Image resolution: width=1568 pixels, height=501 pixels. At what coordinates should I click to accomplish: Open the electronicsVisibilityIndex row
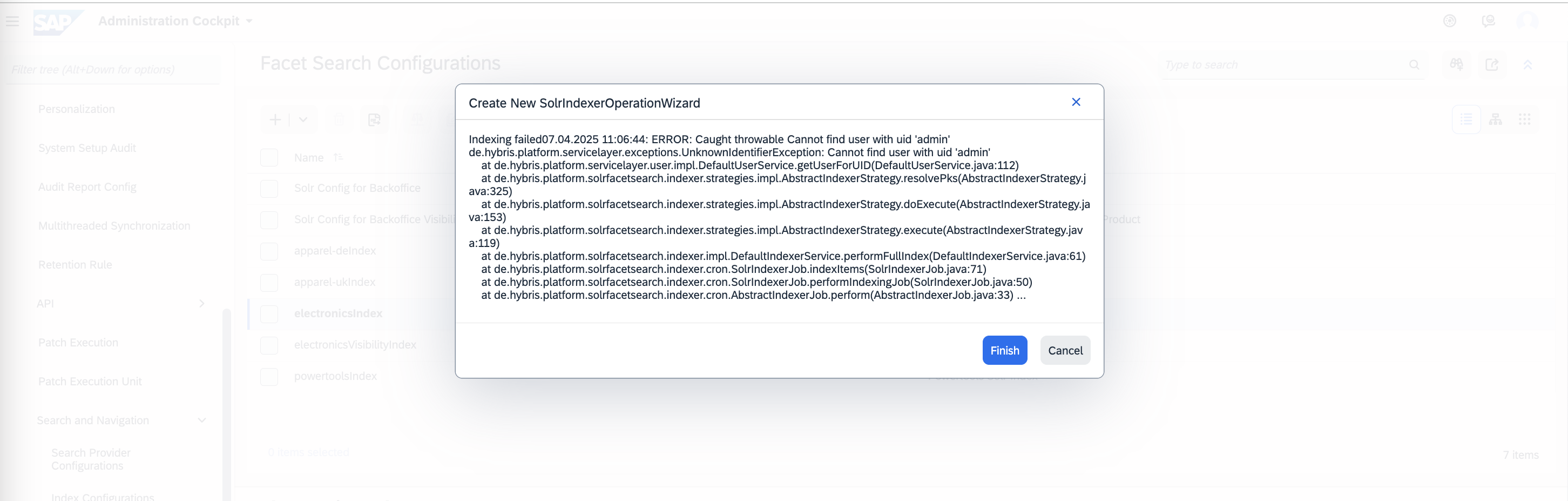[355, 345]
